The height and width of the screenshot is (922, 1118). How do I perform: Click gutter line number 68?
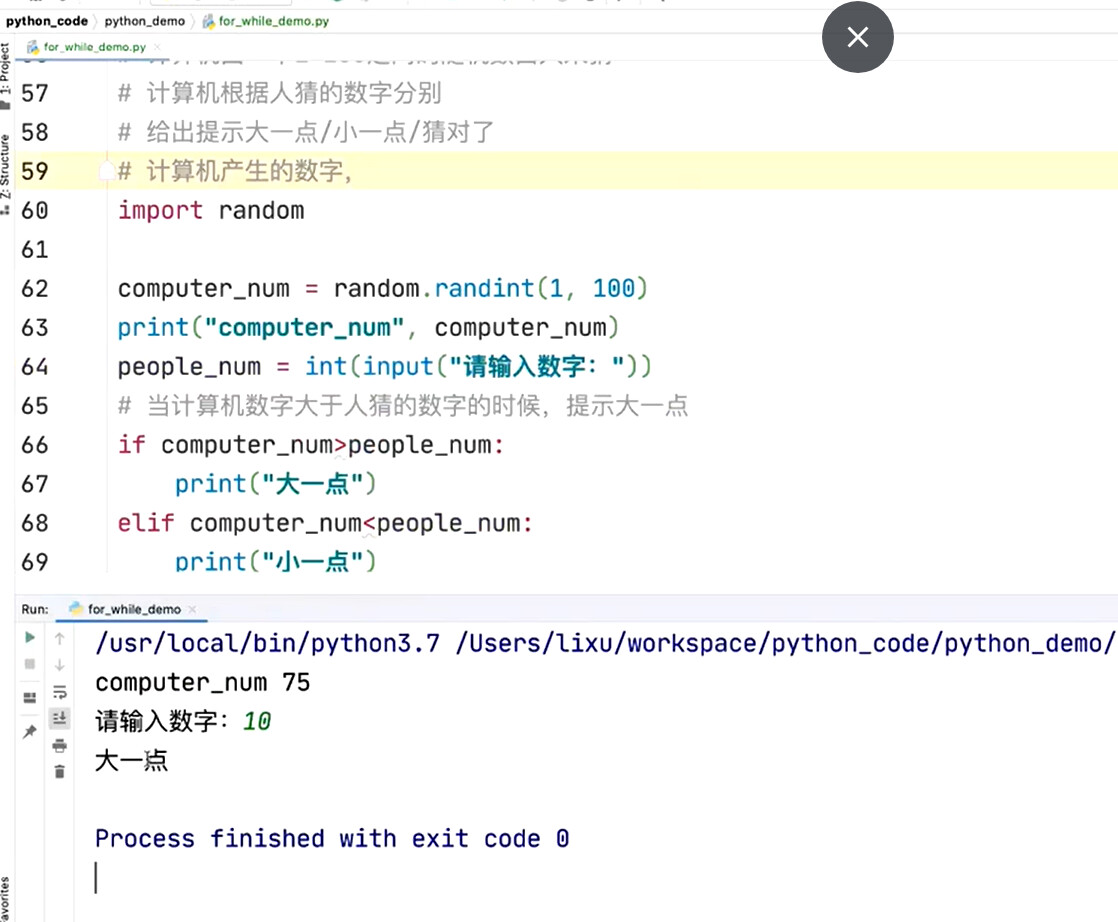[x=34, y=523]
